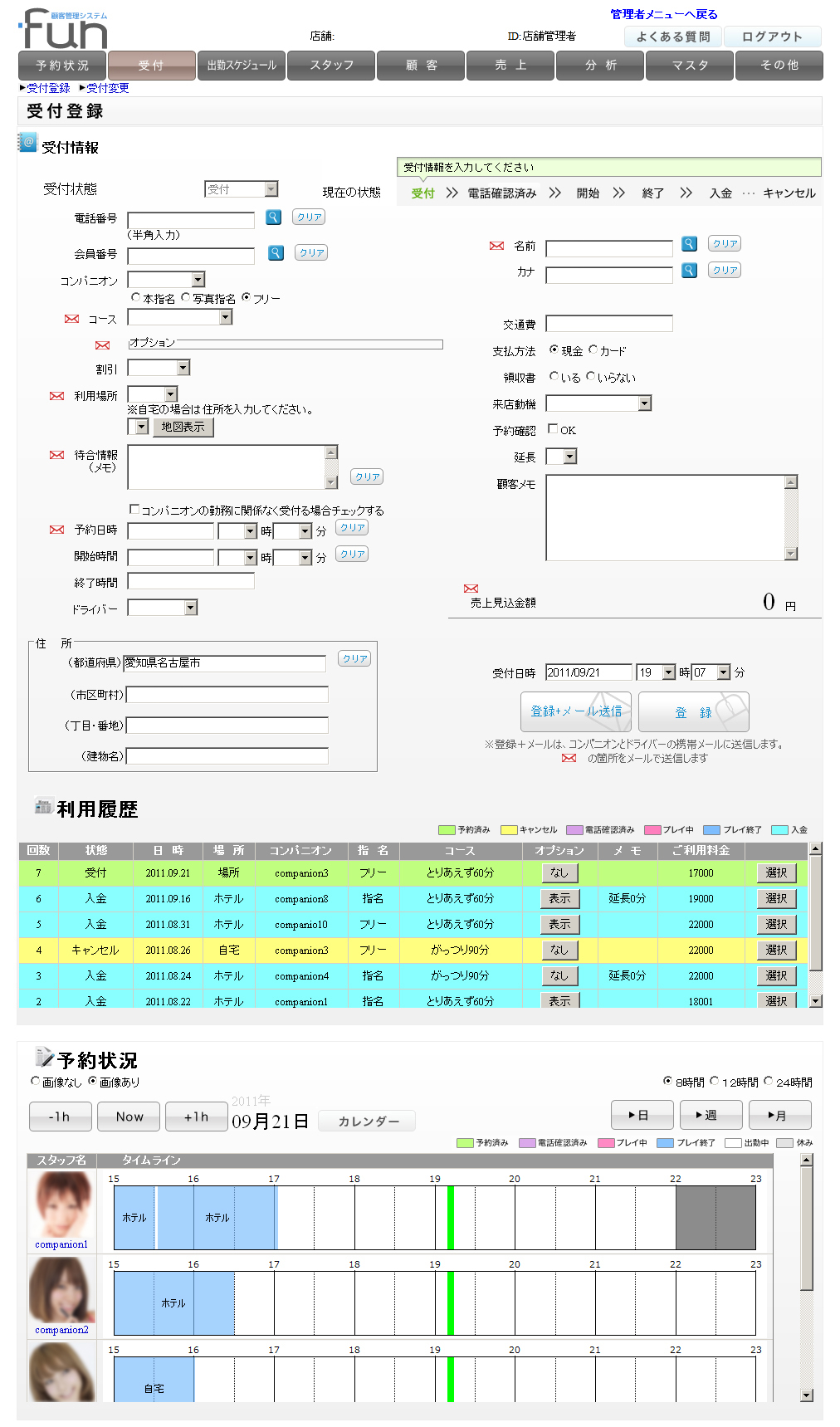This screenshot has width=840, height=1427.
Task: Click the 登録+メール送信 button
Action: coord(575,711)
